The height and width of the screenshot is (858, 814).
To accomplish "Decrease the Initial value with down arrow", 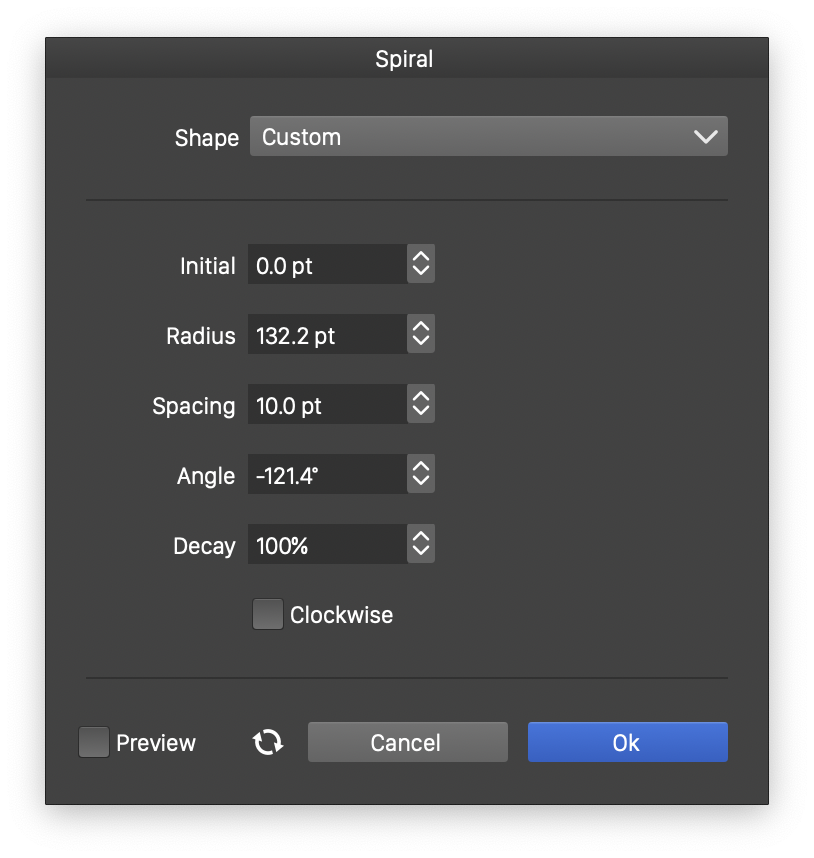I will (x=421, y=272).
